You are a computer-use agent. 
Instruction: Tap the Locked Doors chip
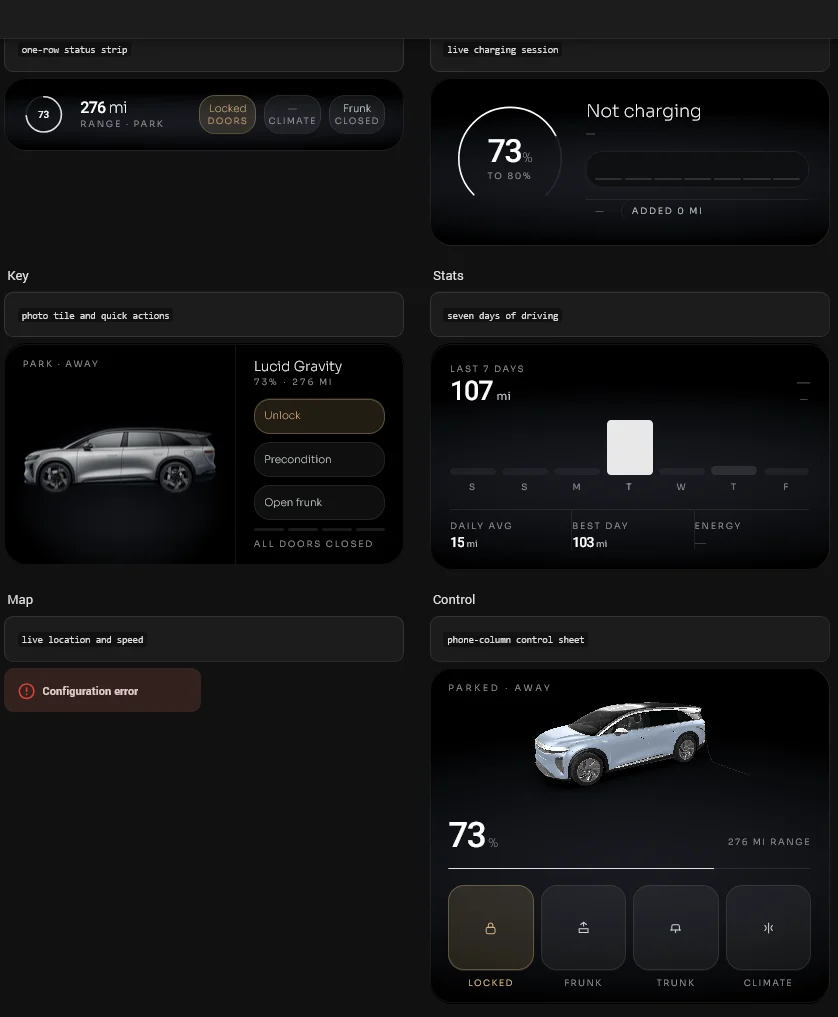227,115
